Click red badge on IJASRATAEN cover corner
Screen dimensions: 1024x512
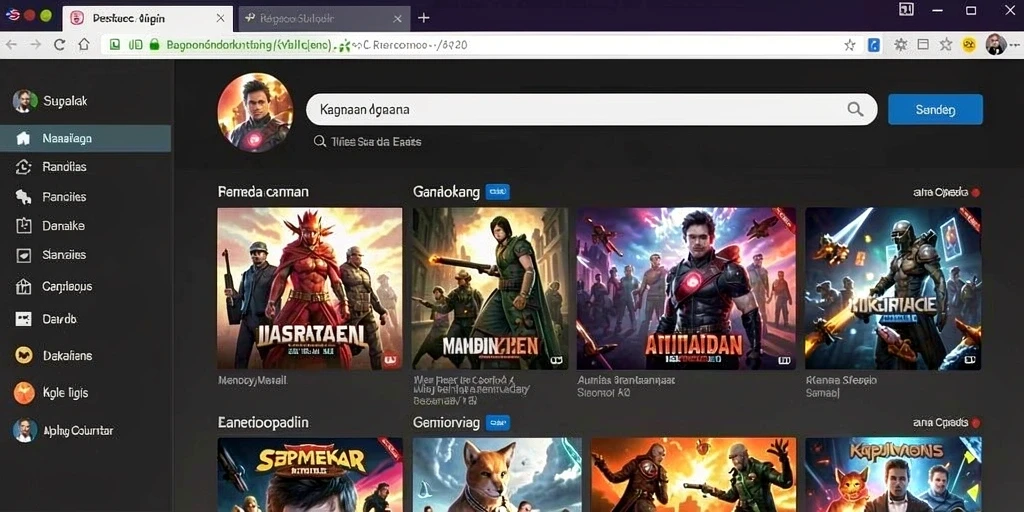pyautogui.click(x=391, y=360)
